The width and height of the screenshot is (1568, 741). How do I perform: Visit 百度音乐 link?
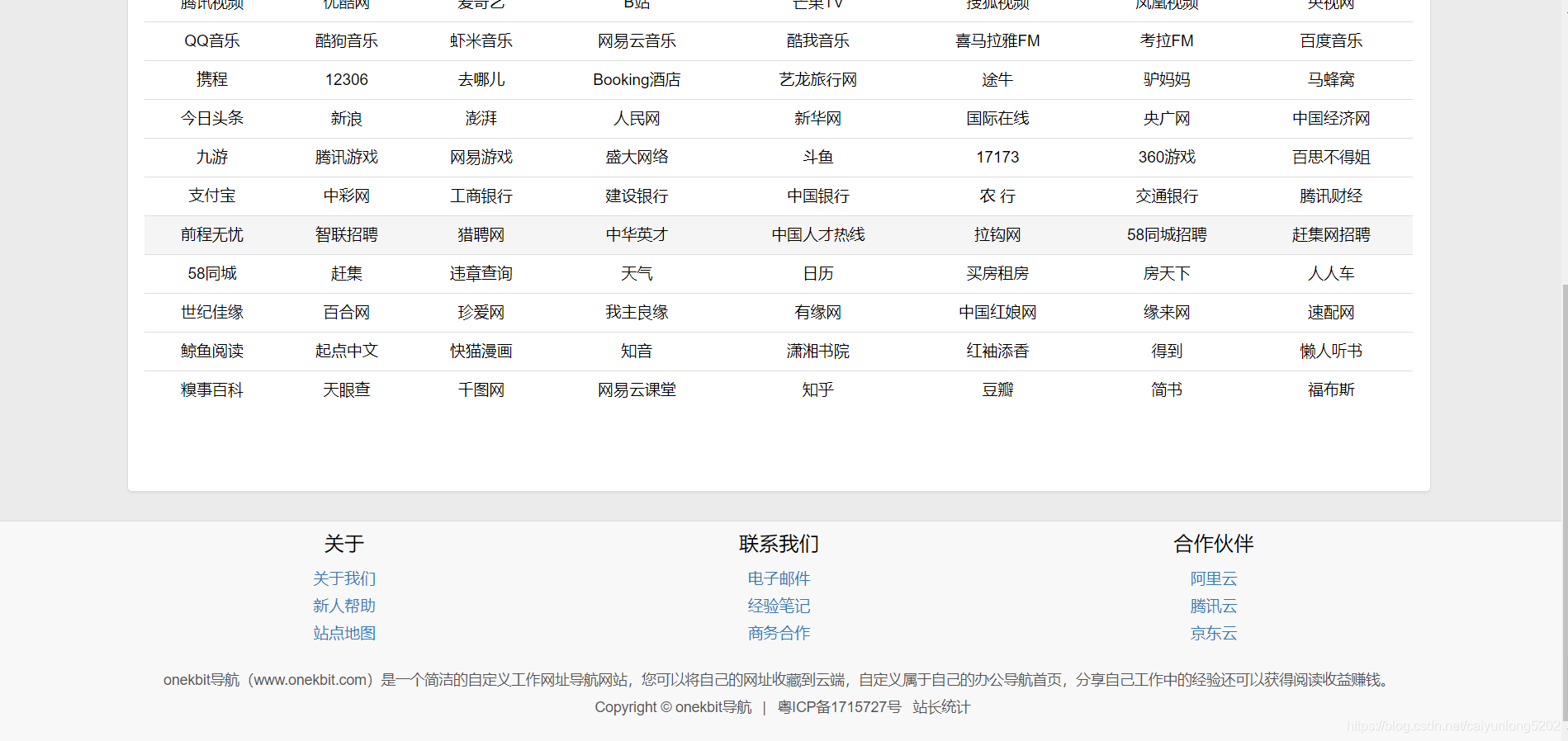click(1331, 41)
